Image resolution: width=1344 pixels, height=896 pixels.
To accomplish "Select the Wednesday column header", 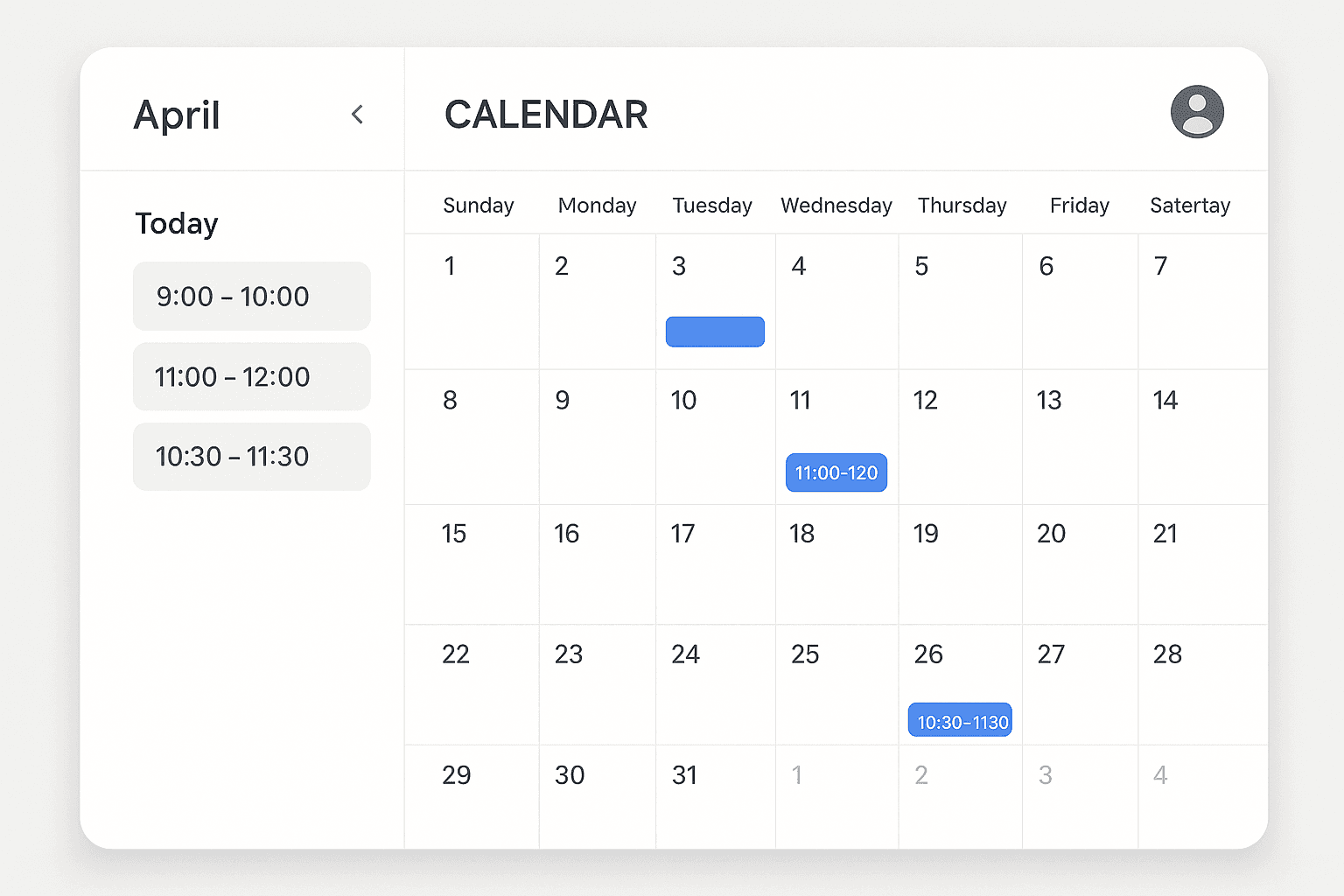I will click(836, 205).
